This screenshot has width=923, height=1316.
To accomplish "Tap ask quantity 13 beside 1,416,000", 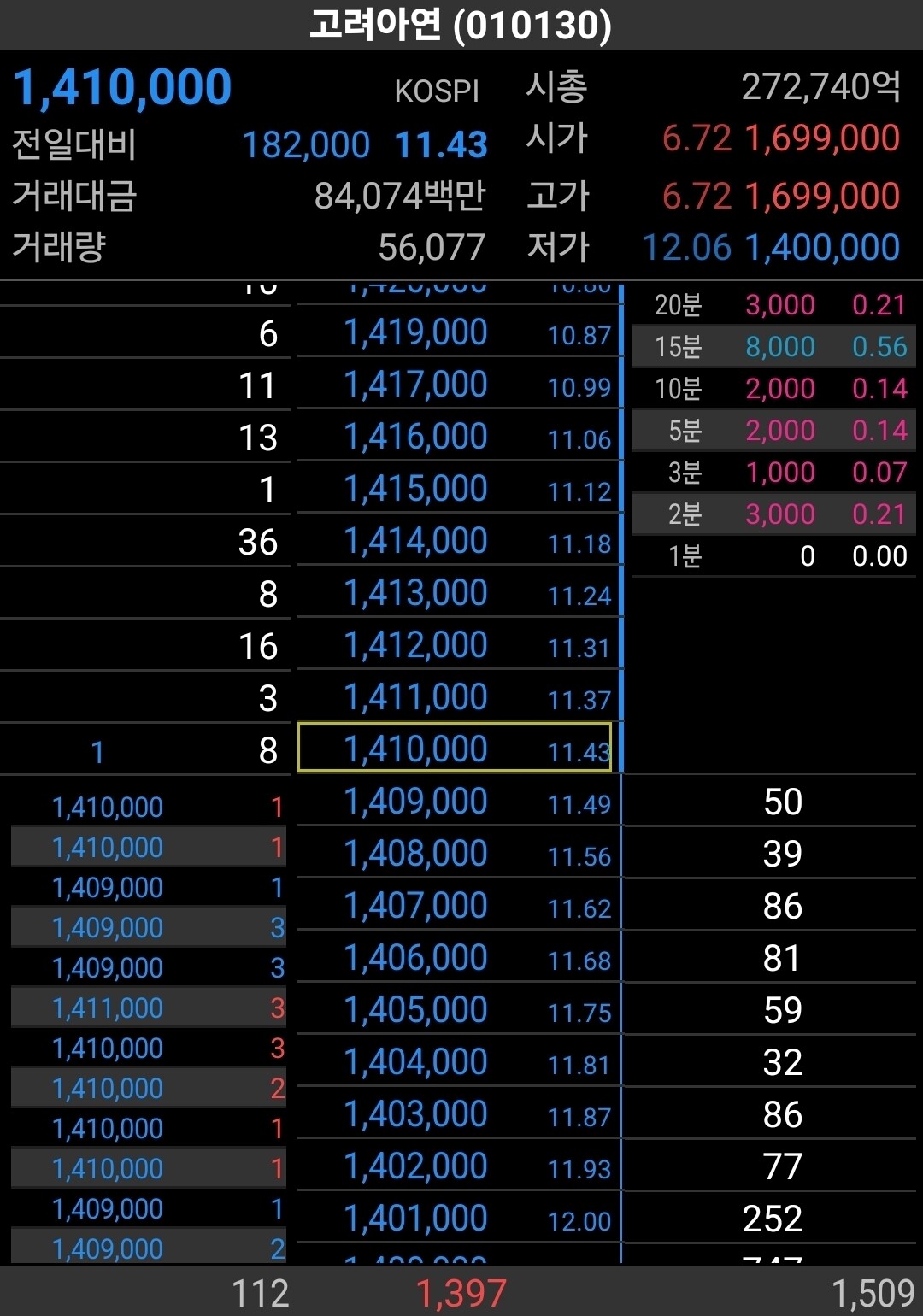I will click(x=258, y=438).
